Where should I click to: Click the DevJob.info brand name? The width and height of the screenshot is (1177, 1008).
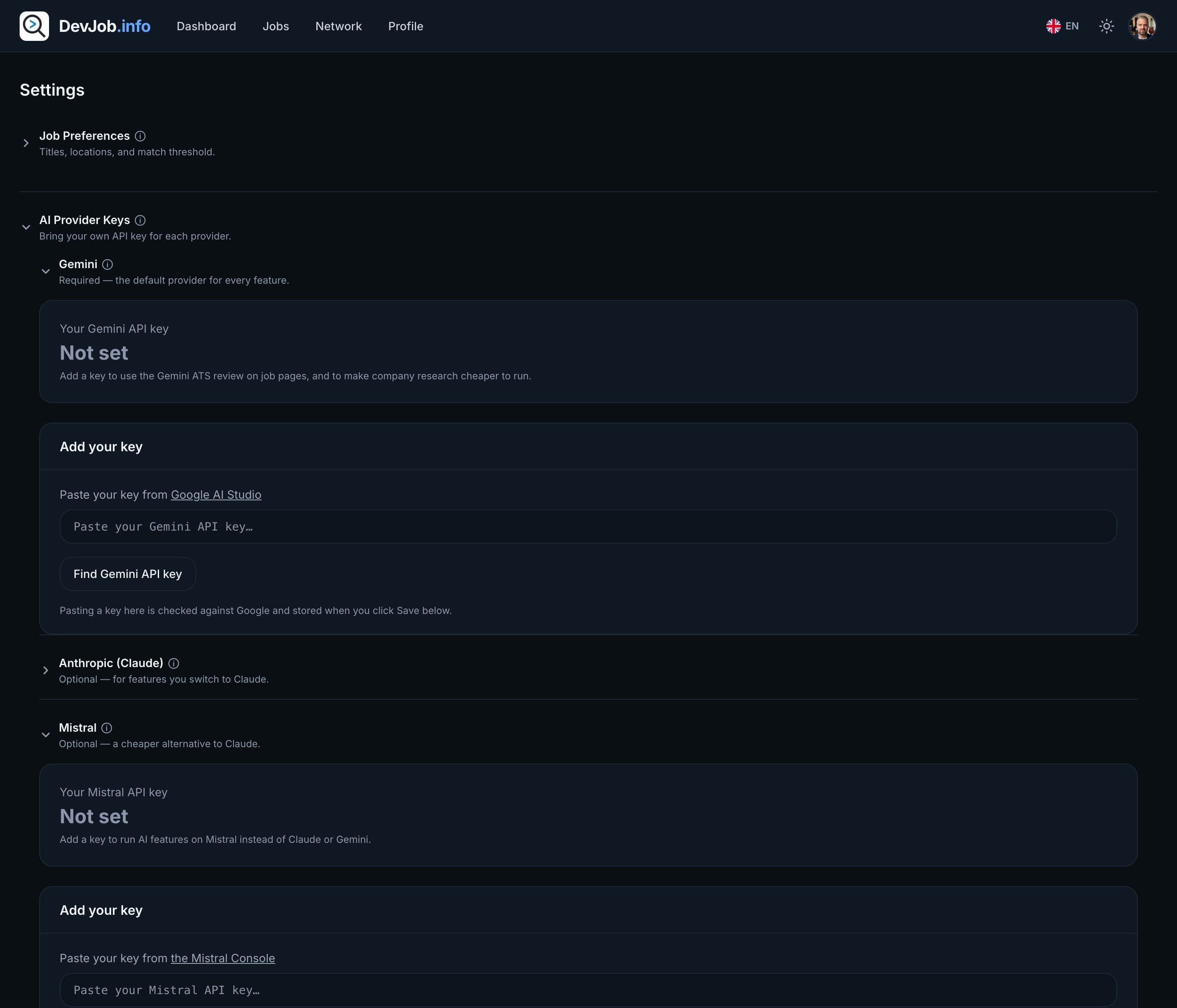tap(105, 26)
